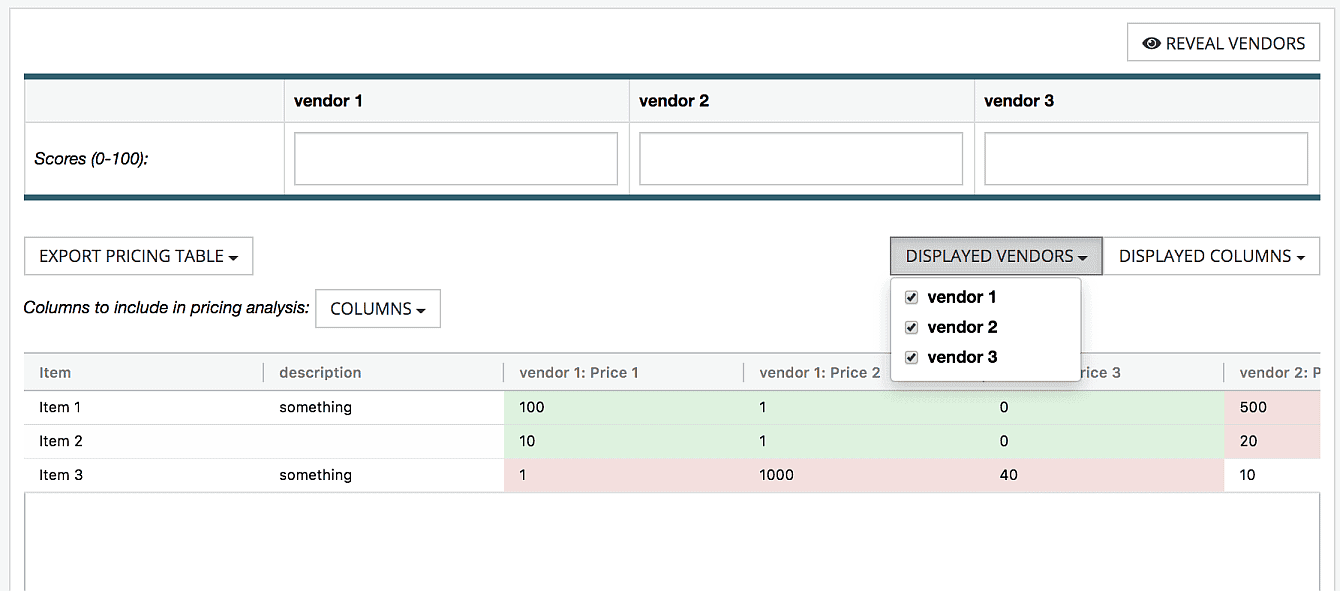
Task: Click the red cell with value 40
Action: tap(1104, 475)
